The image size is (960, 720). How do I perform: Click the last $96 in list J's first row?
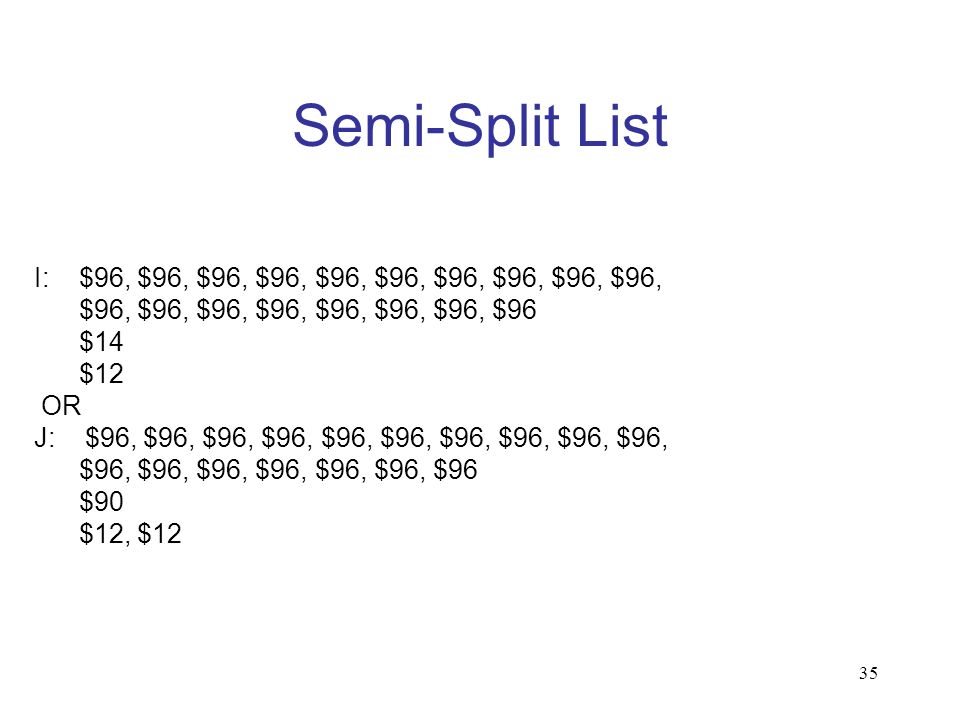[x=639, y=437]
